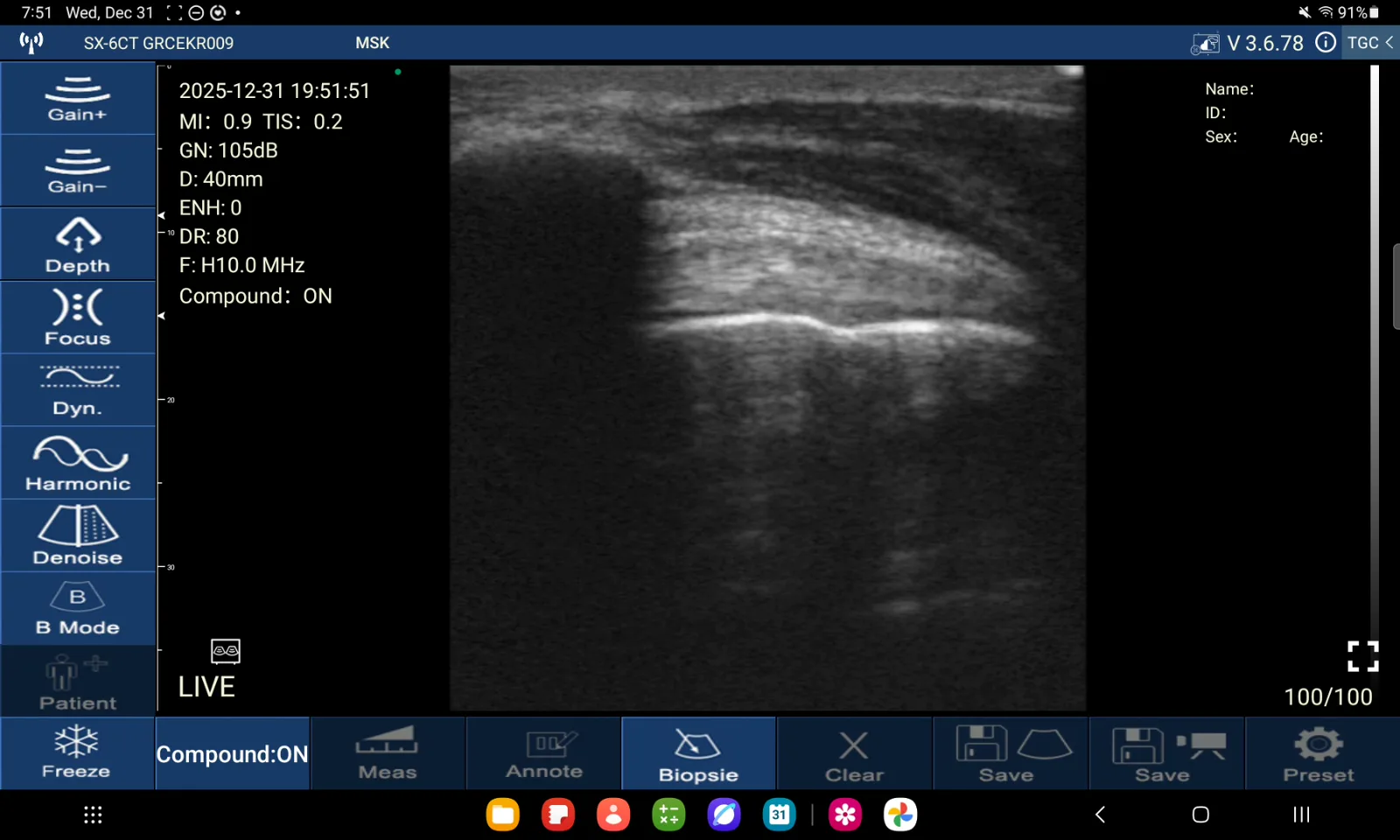Viewport: 1400px width, 840px height.
Task: Open Google Photos in the taskbar
Action: click(x=900, y=815)
